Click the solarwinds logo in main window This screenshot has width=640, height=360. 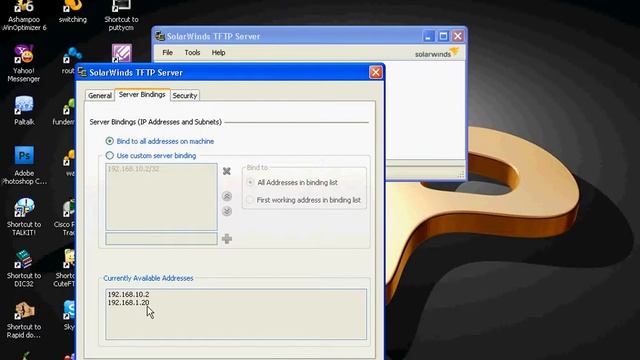[x=437, y=53]
